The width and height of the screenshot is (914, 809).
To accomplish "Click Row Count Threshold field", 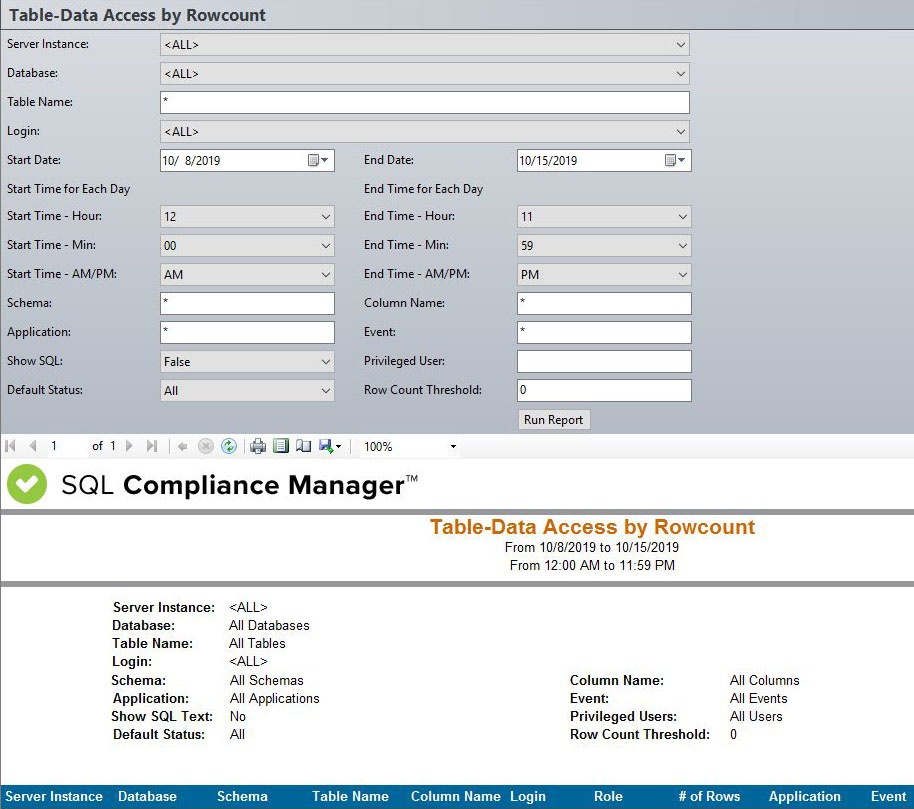I will [604, 391].
